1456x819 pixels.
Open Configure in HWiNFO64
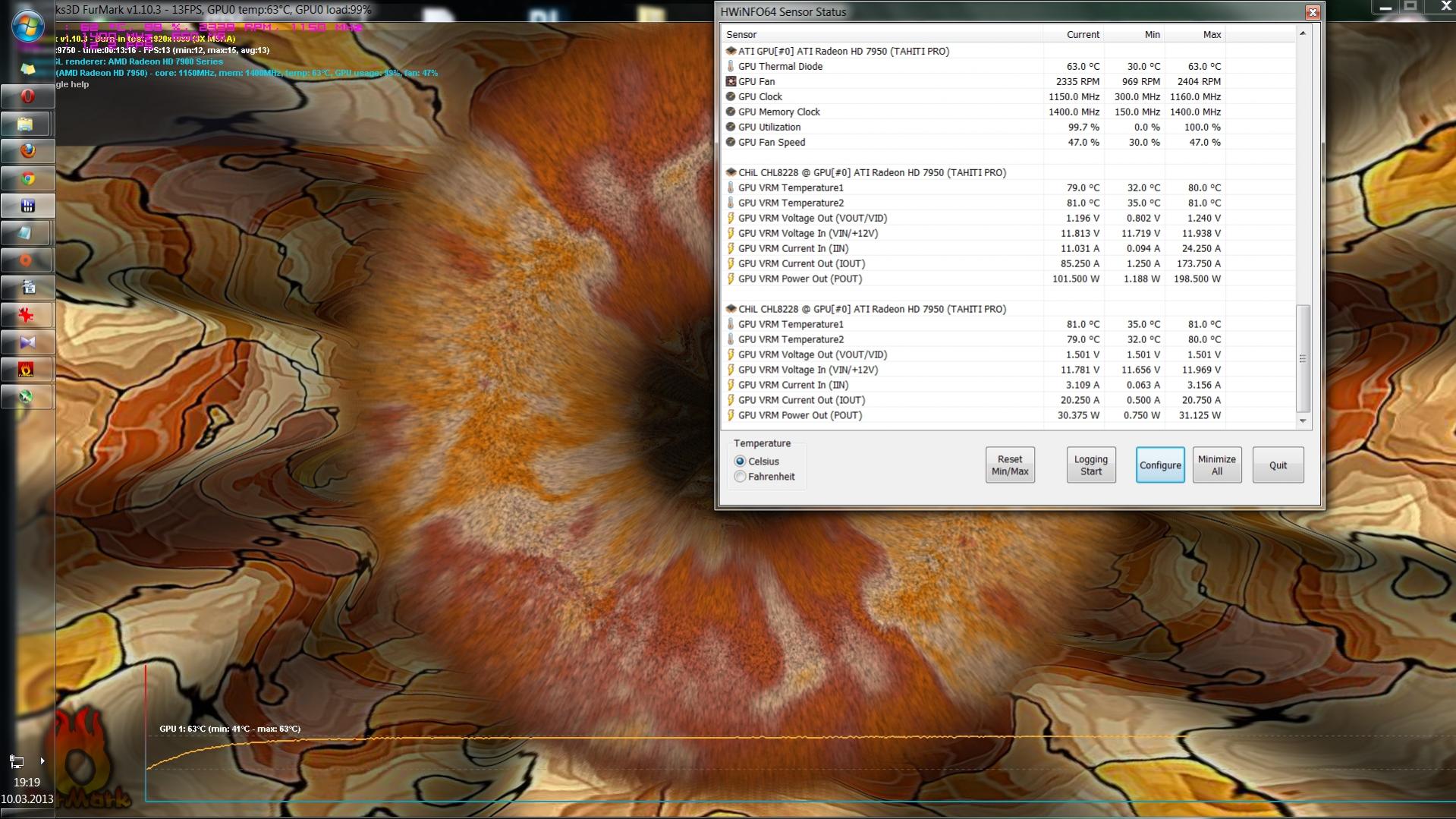click(1160, 465)
